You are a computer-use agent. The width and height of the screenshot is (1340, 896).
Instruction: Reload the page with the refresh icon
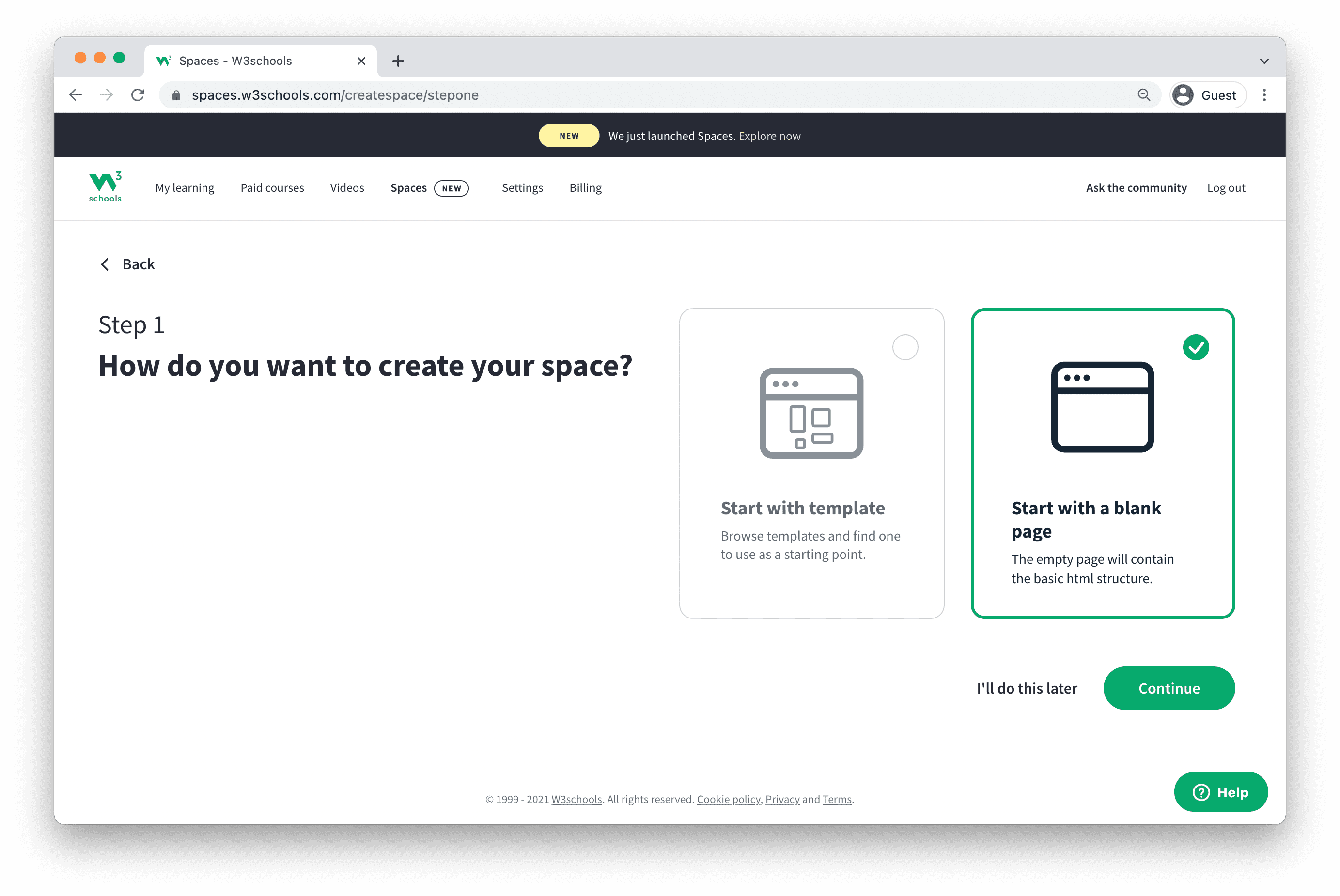138,95
